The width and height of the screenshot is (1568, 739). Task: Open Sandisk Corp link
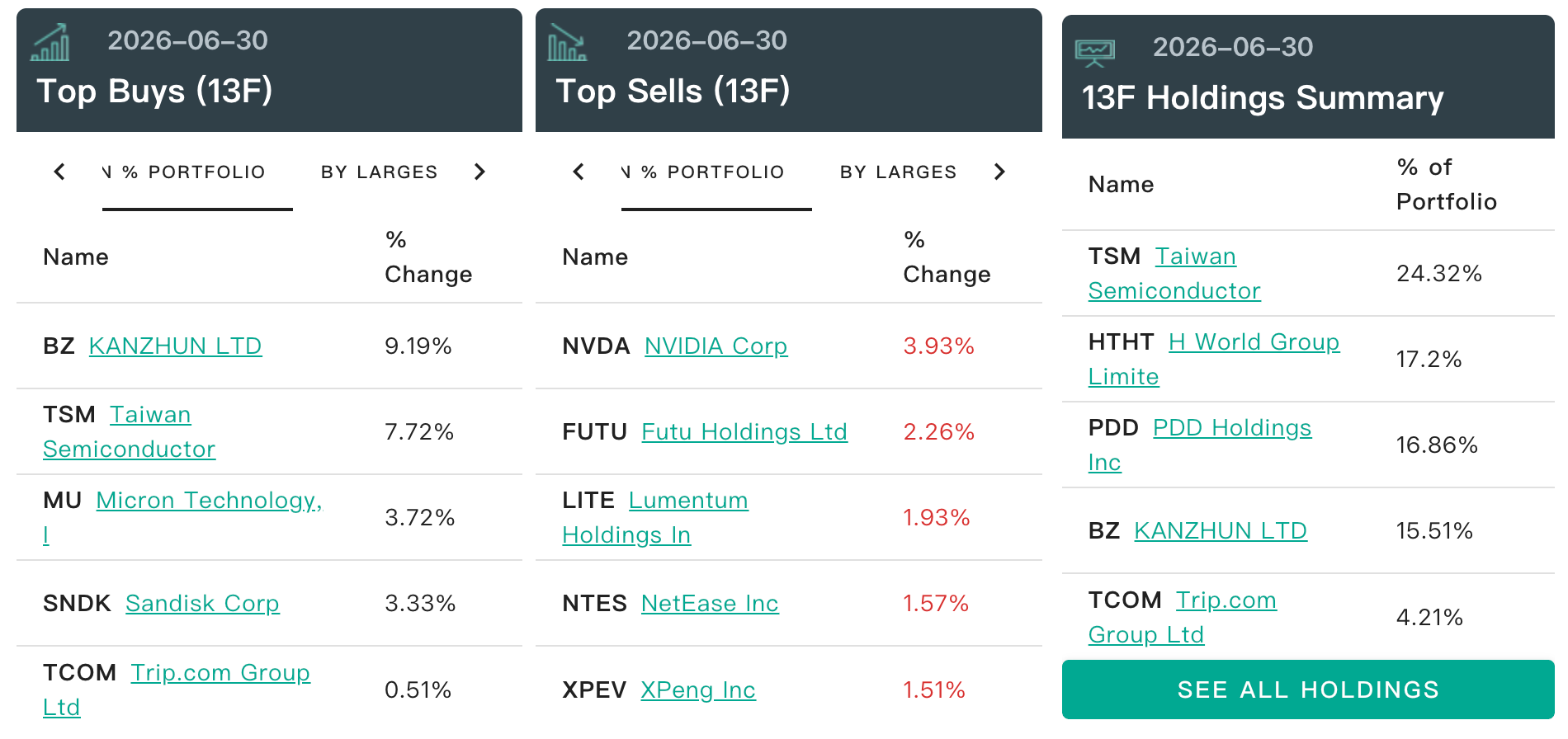pos(202,603)
